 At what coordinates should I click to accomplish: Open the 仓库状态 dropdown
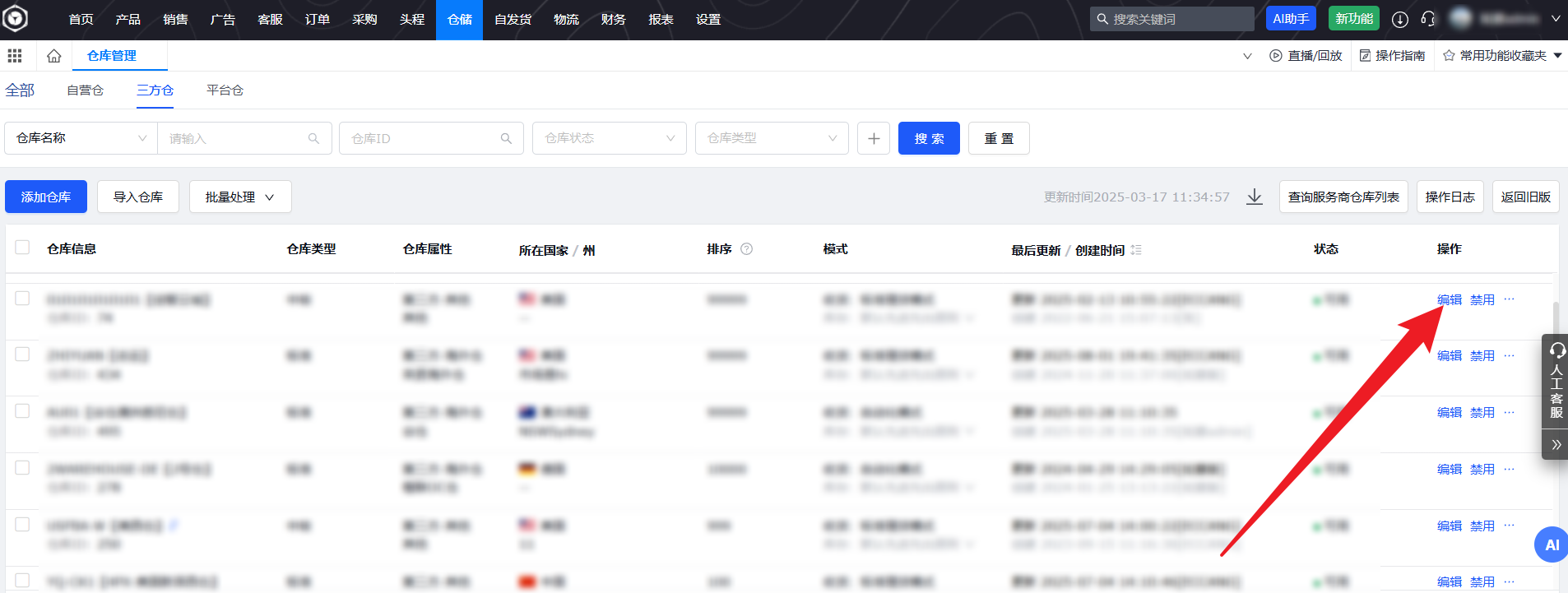610,138
